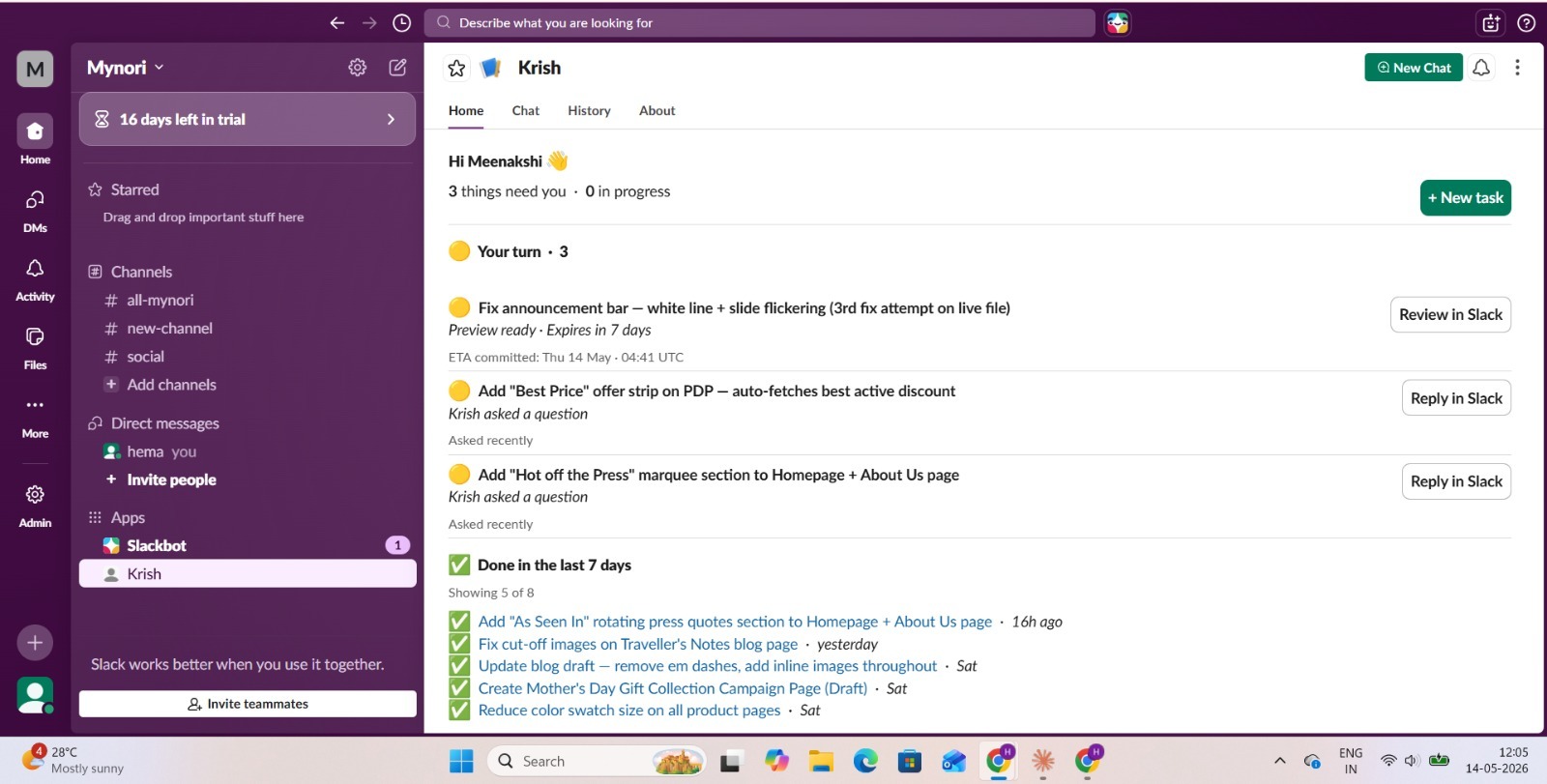Star the Krish app
Screen dimensions: 1547x784
[456, 68]
